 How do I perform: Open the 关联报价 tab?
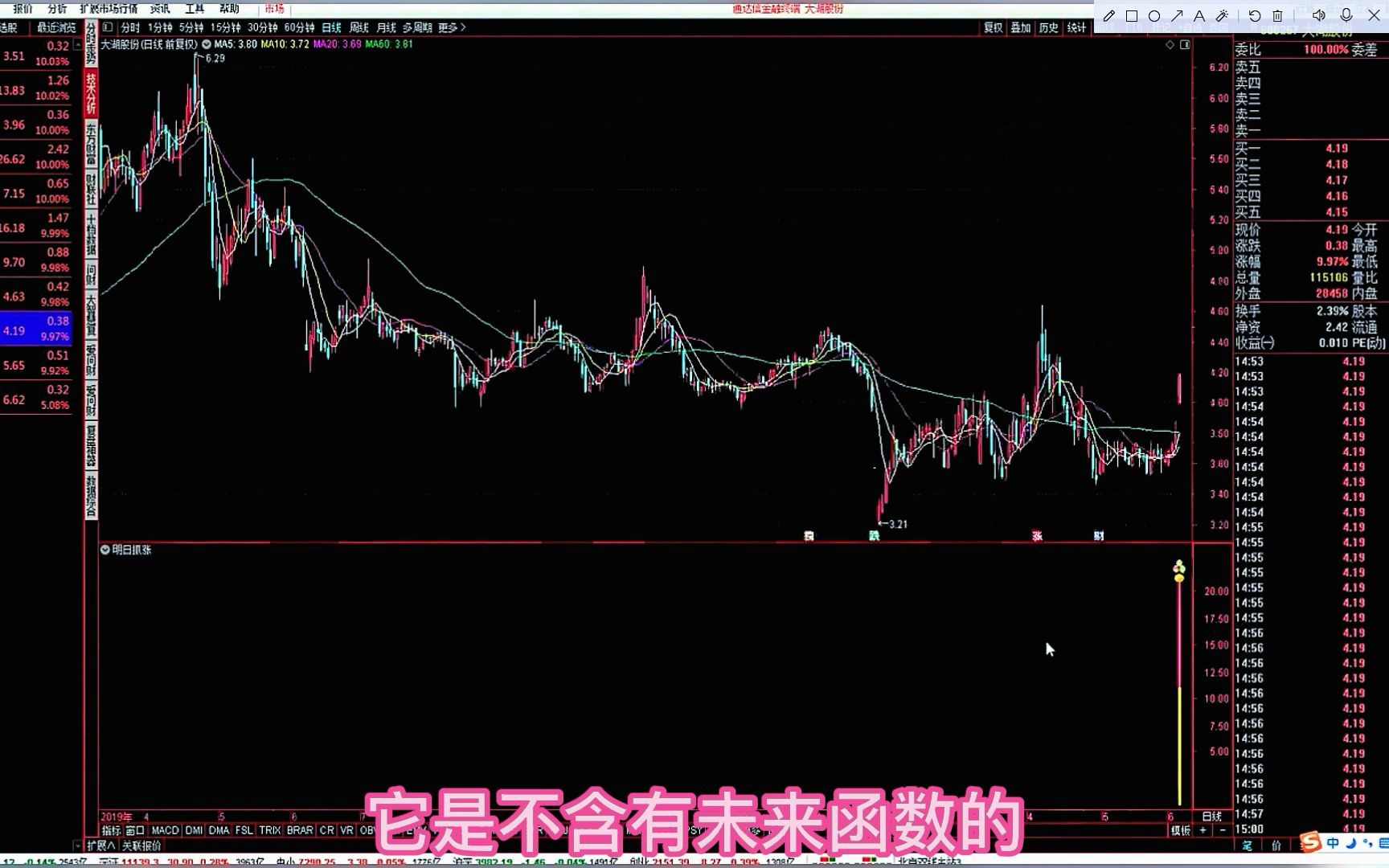tap(141, 845)
